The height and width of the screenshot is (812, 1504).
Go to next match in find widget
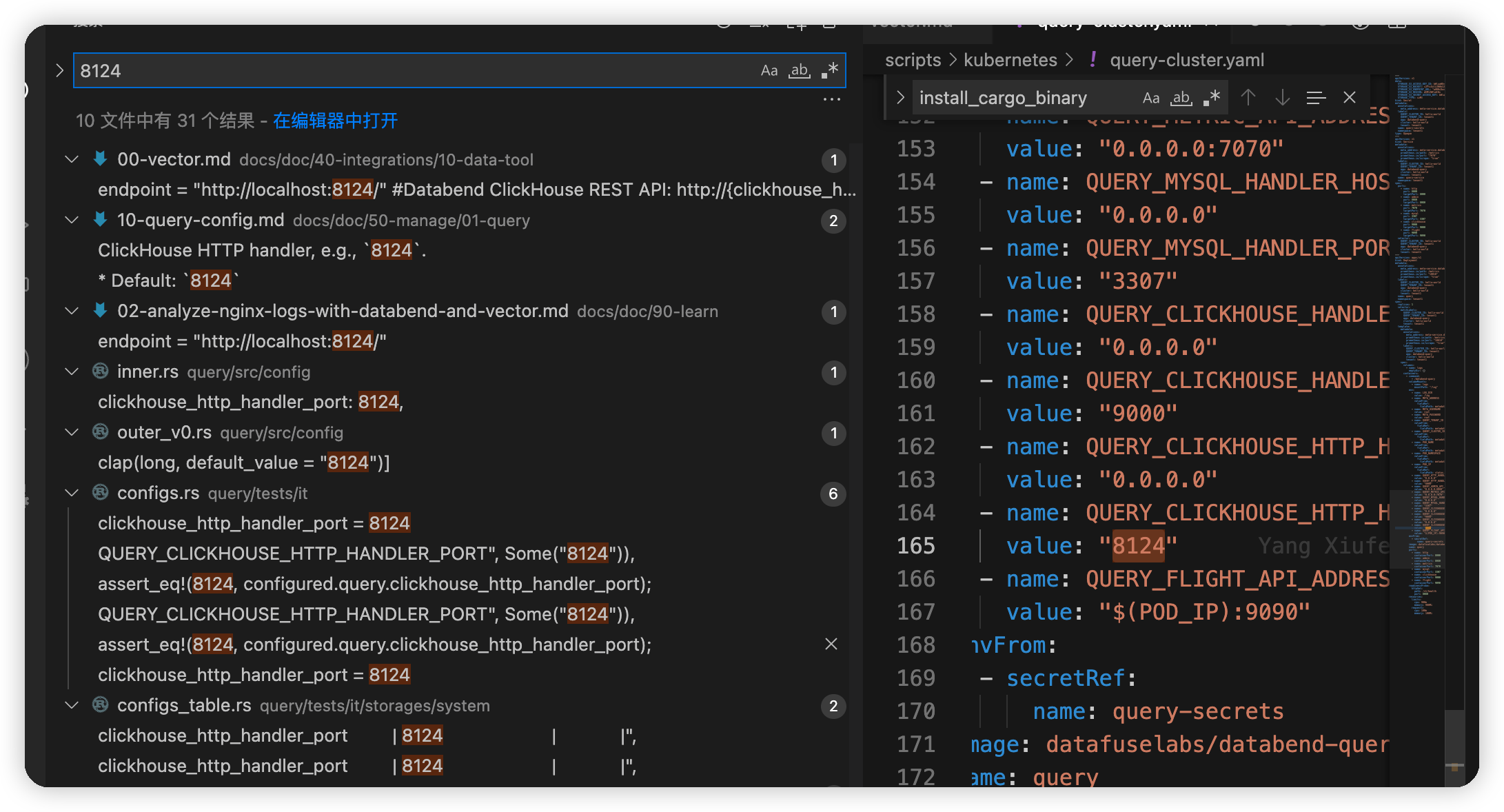(1282, 98)
